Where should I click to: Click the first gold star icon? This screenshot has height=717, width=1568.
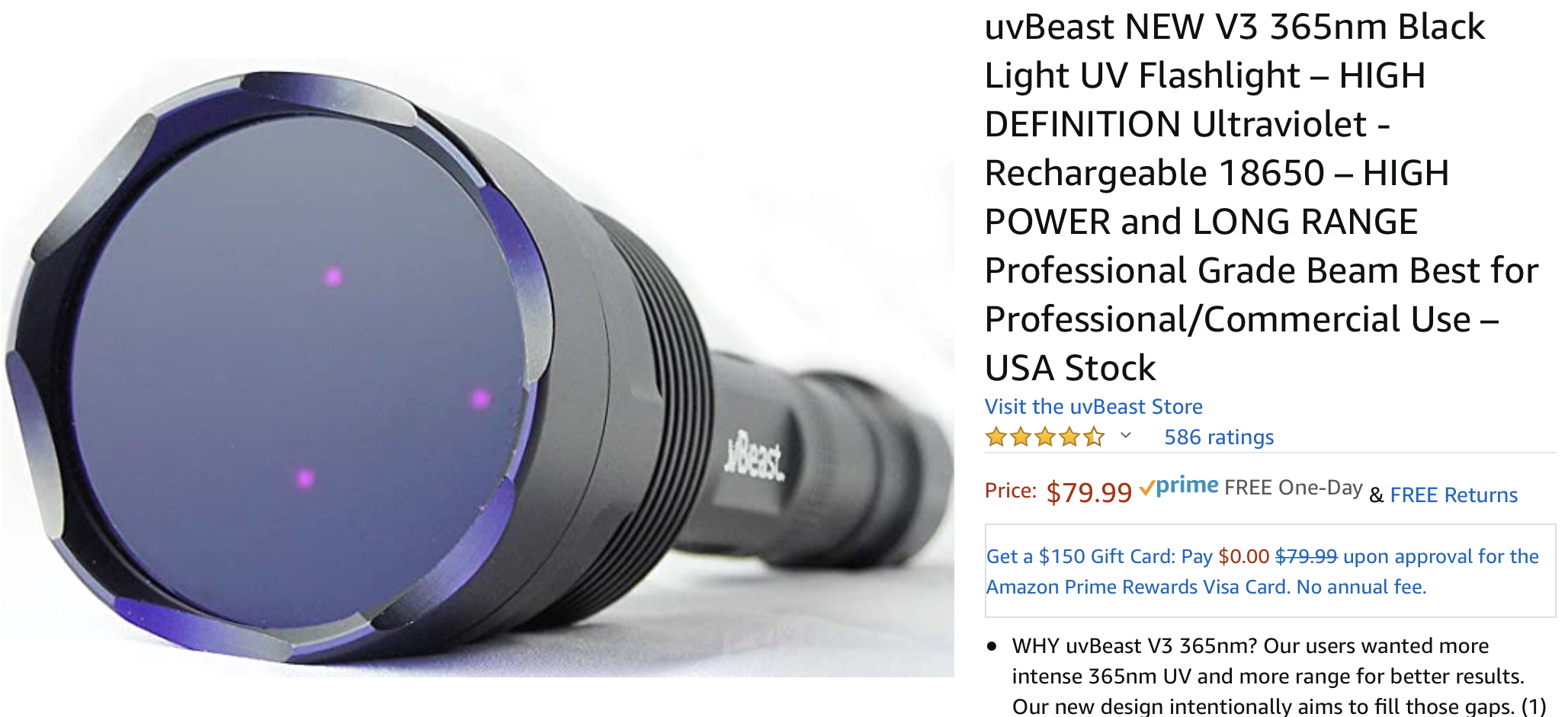[x=996, y=437]
